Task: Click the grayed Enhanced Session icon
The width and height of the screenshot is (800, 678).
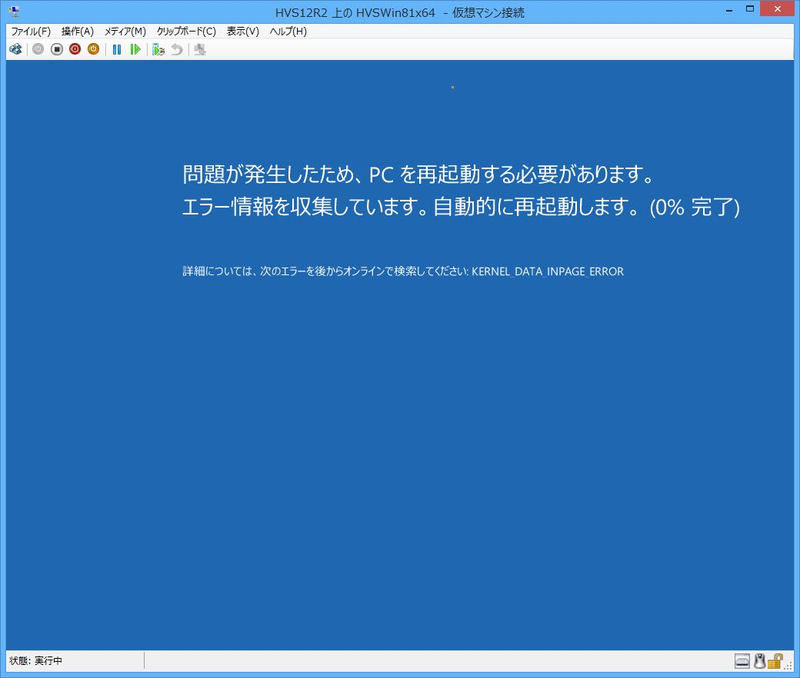Action: [200, 49]
